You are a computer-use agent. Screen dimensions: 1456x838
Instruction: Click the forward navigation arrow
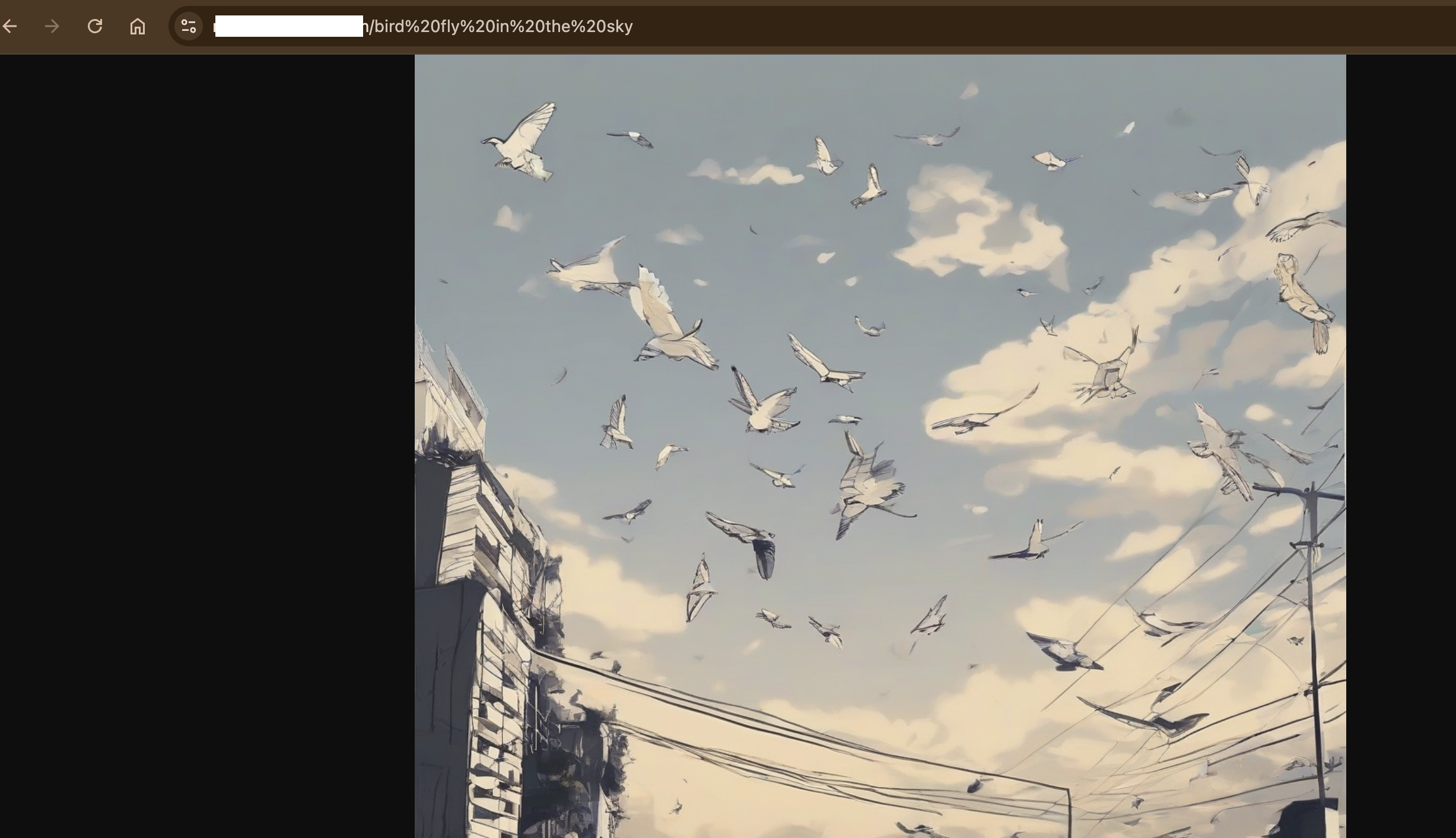(x=52, y=26)
